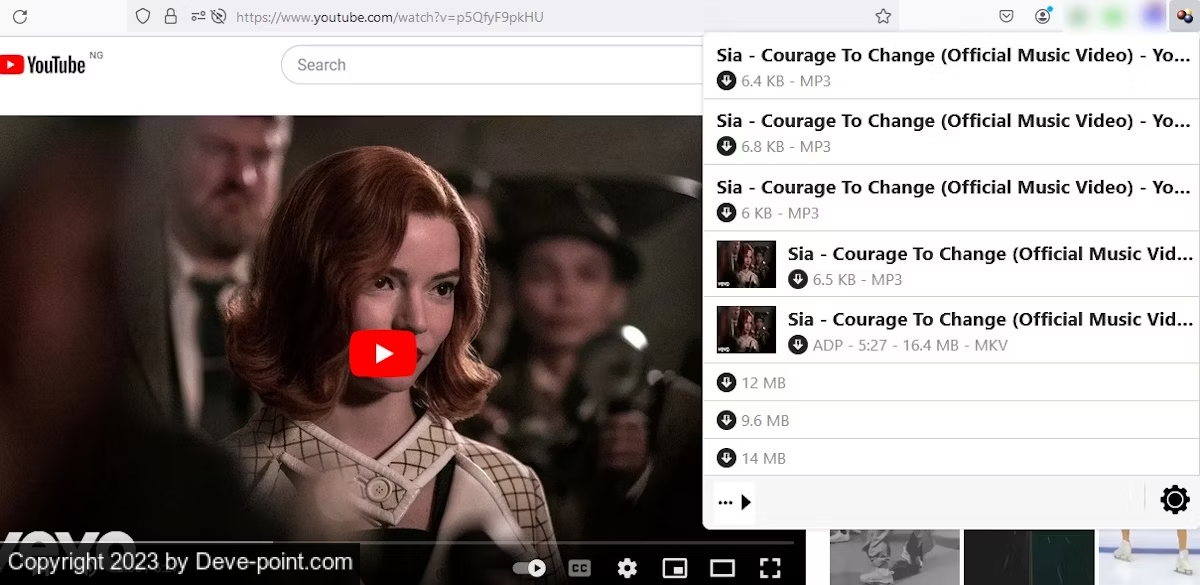Click the download arrow for 6.8 KB MP3

click(727, 146)
